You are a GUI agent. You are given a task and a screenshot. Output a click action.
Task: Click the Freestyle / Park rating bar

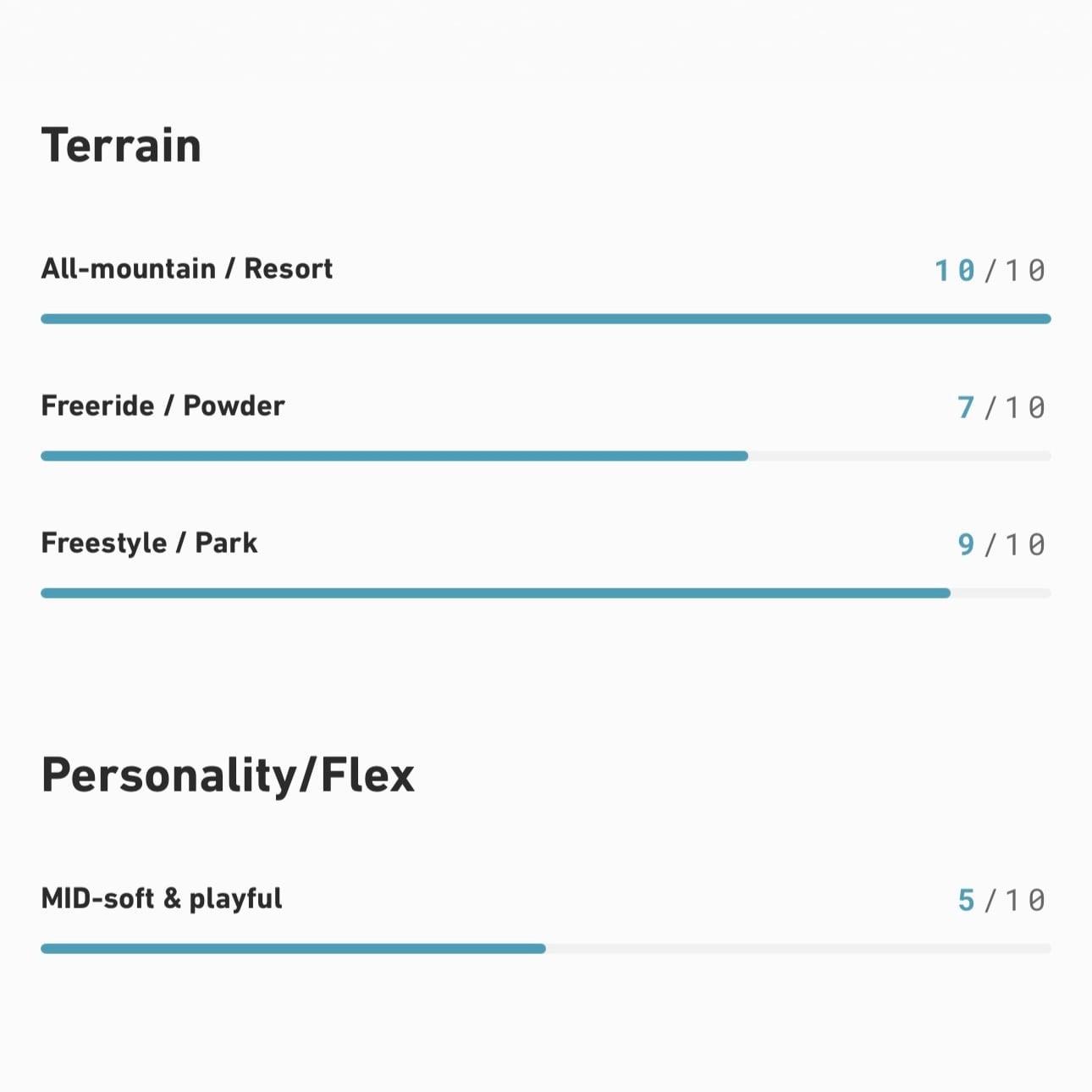(546, 593)
